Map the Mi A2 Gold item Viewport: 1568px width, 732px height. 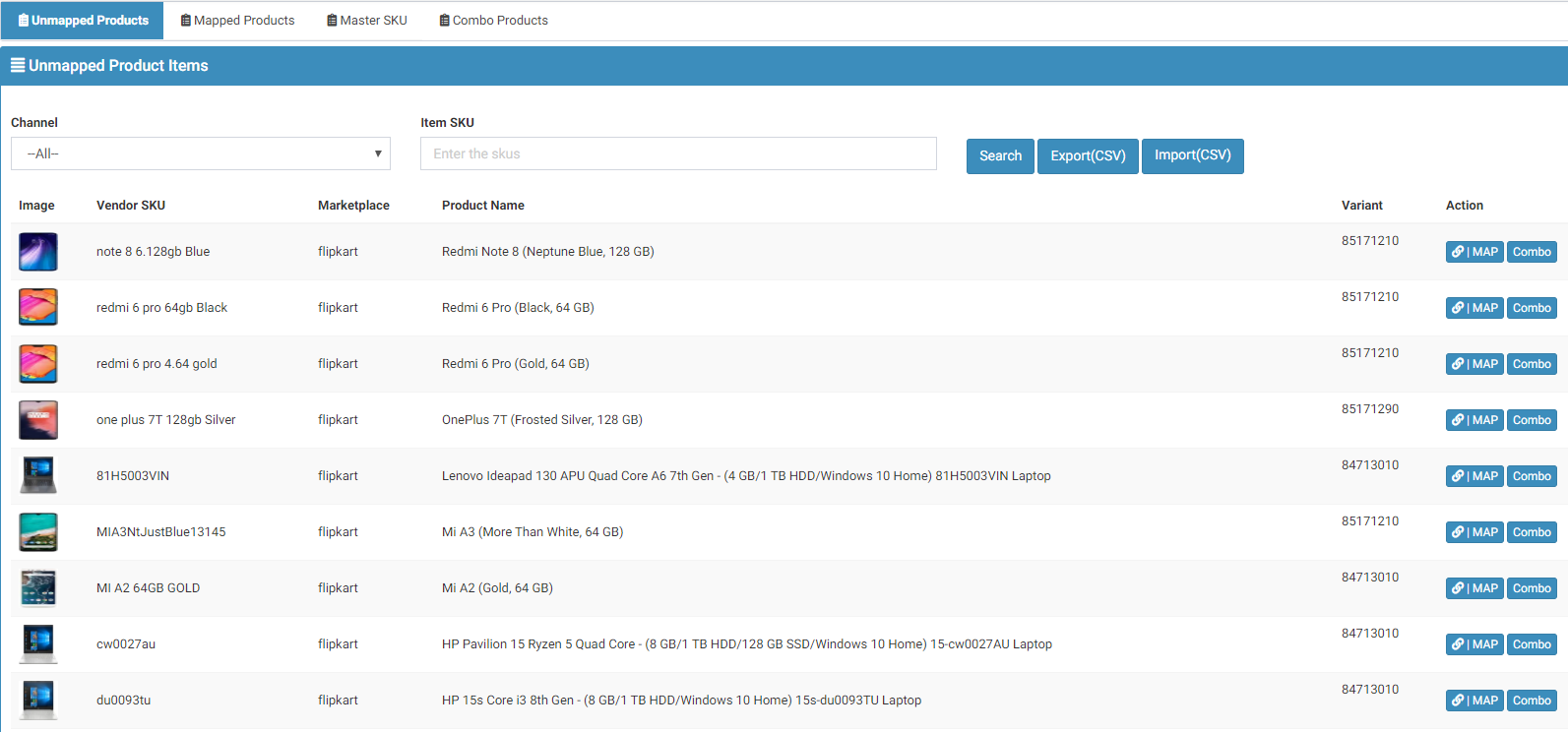[x=1474, y=588]
